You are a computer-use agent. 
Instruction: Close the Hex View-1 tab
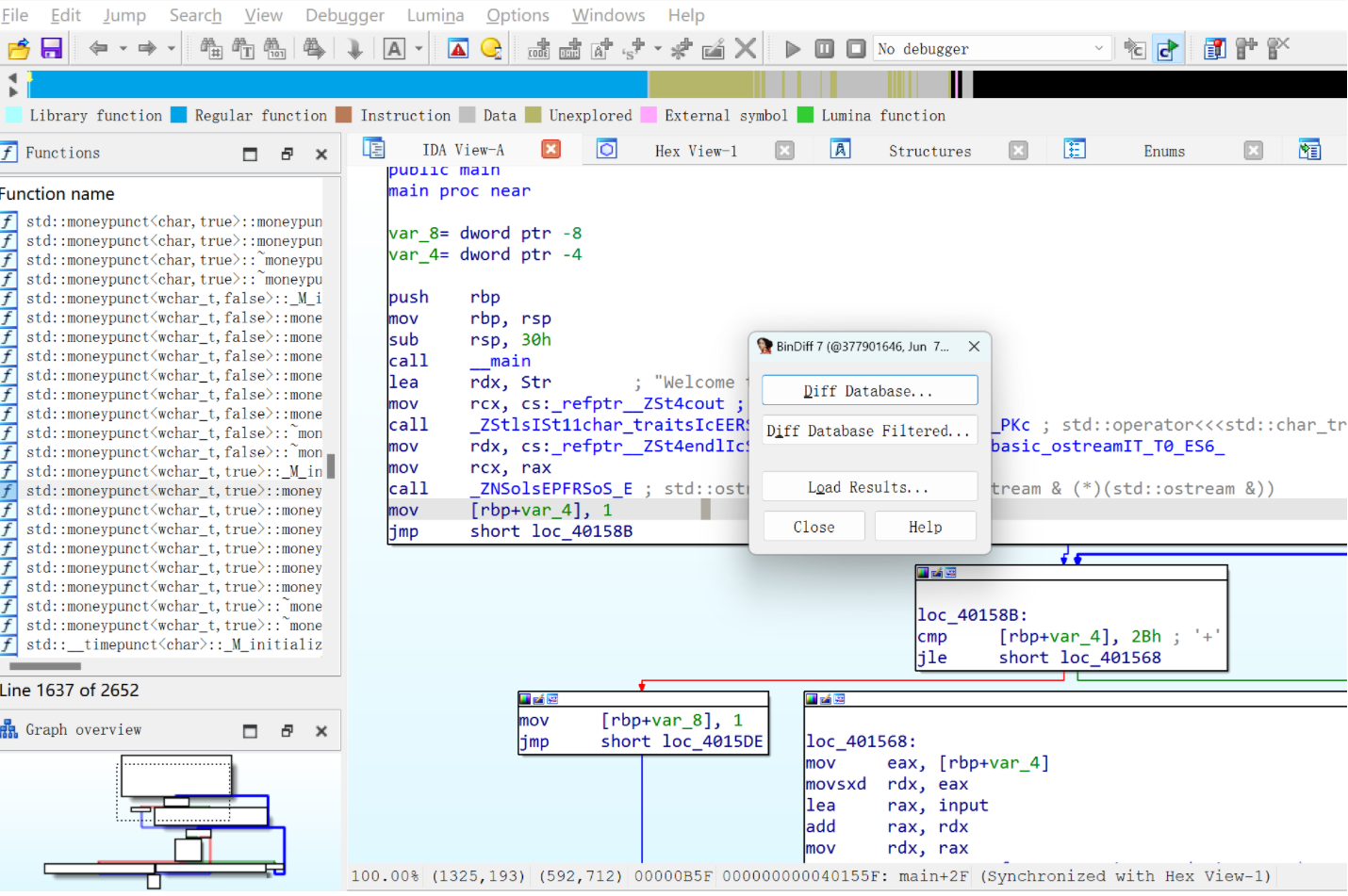[x=784, y=150]
